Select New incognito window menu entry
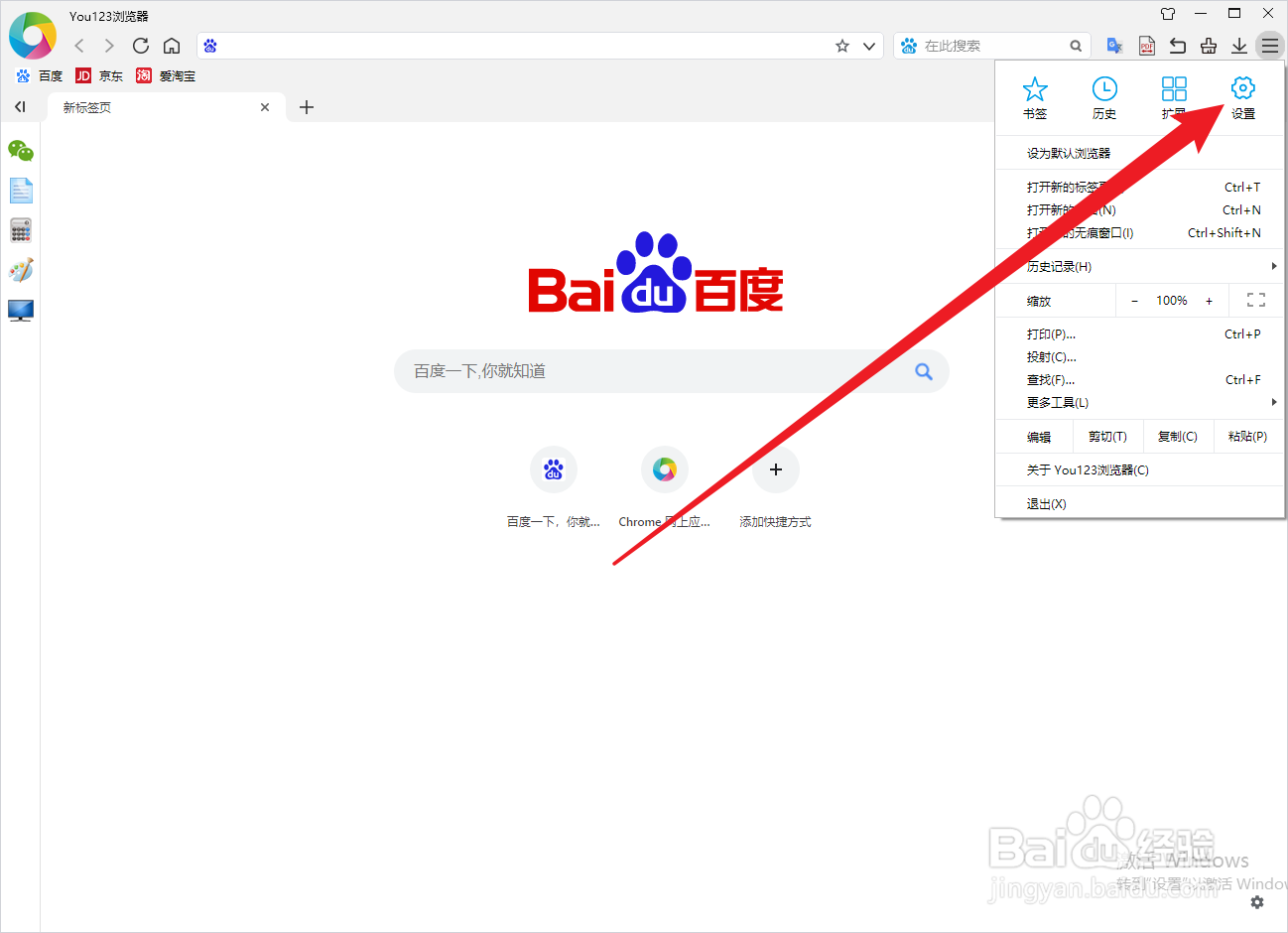1288x933 pixels. pyautogui.click(x=1140, y=233)
